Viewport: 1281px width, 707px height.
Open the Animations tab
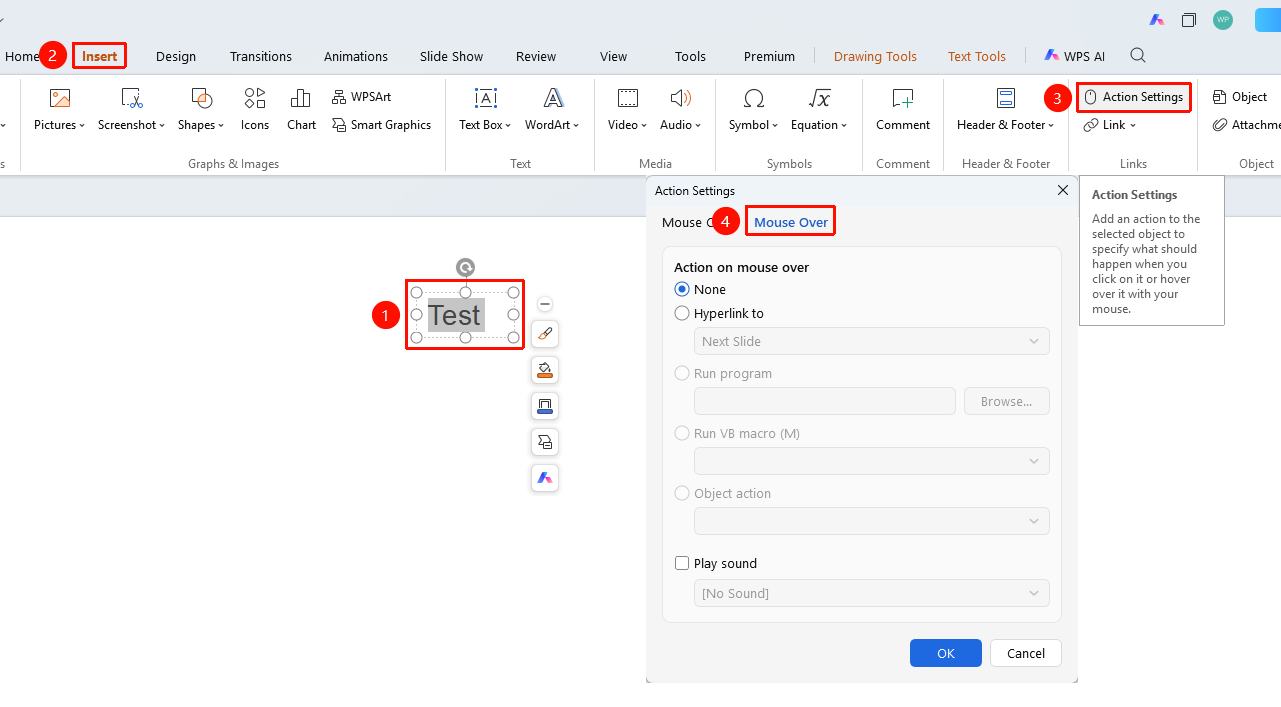coord(356,56)
